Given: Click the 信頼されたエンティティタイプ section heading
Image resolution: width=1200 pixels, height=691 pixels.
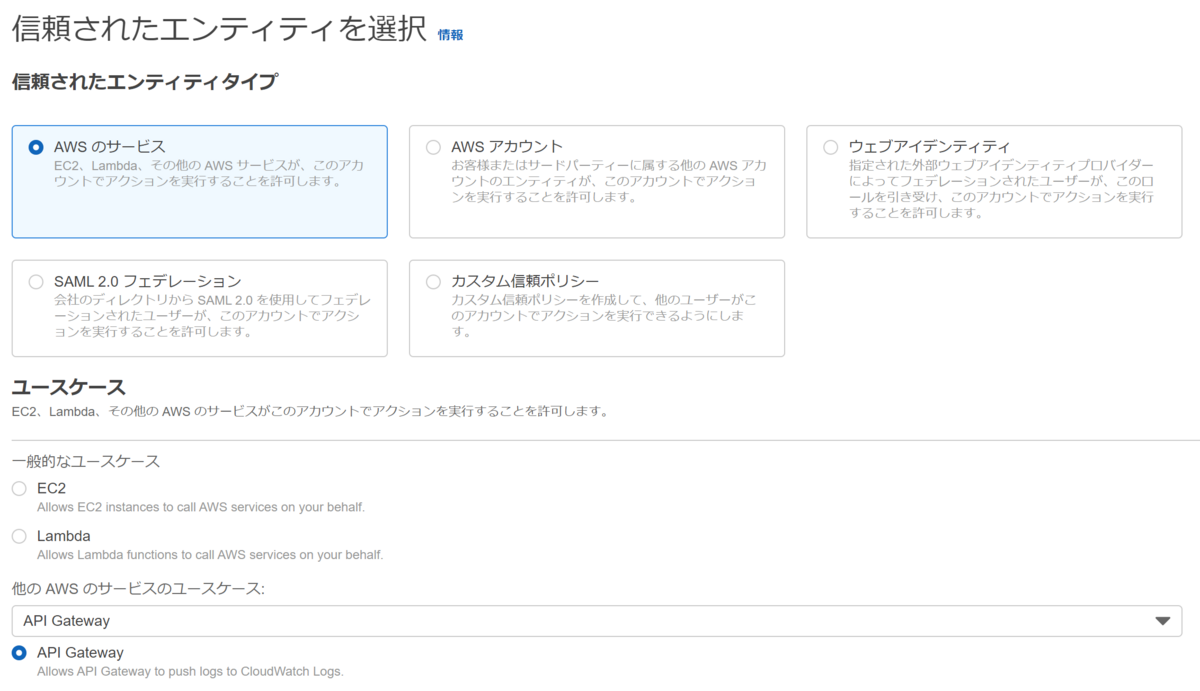Looking at the screenshot, I should [x=145, y=82].
